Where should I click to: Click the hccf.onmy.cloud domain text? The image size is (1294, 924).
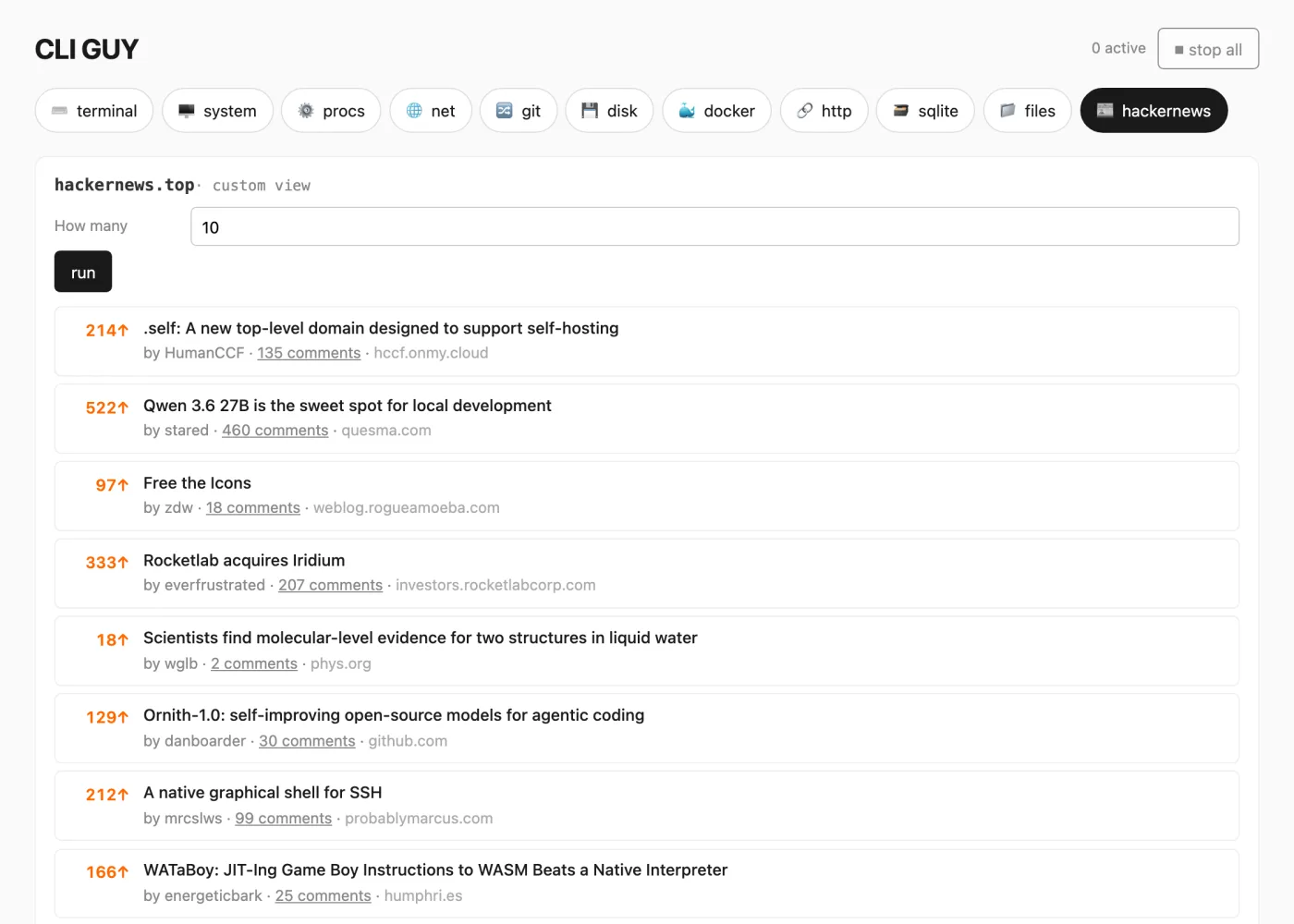tap(431, 353)
